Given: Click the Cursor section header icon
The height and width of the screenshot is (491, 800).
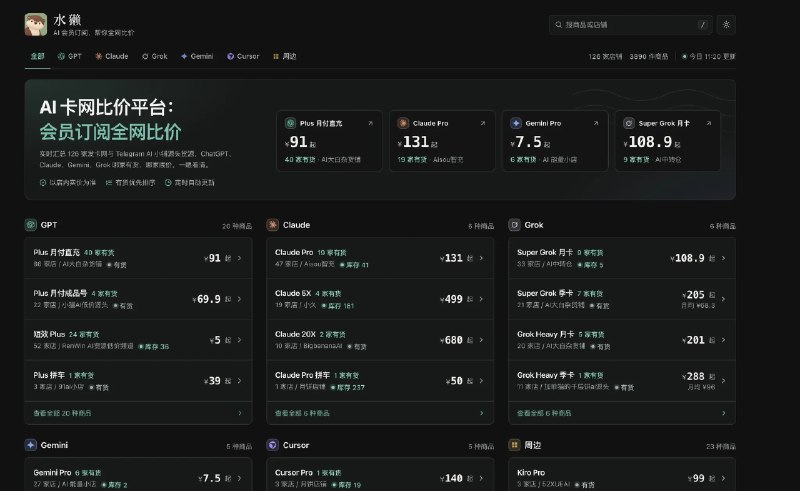Looking at the screenshot, I should point(272,445).
